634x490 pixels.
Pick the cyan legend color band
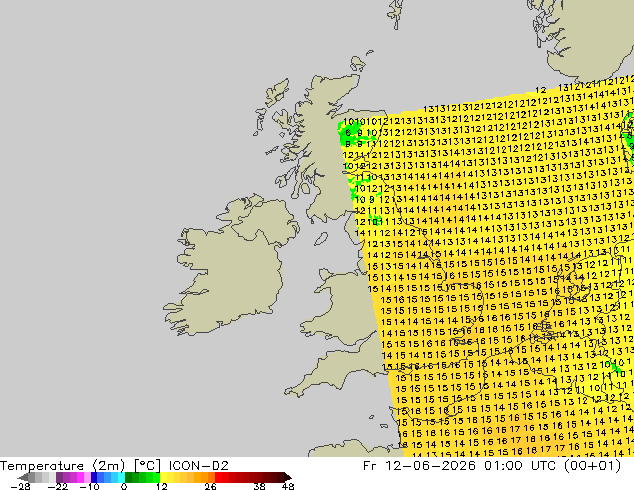121,477
